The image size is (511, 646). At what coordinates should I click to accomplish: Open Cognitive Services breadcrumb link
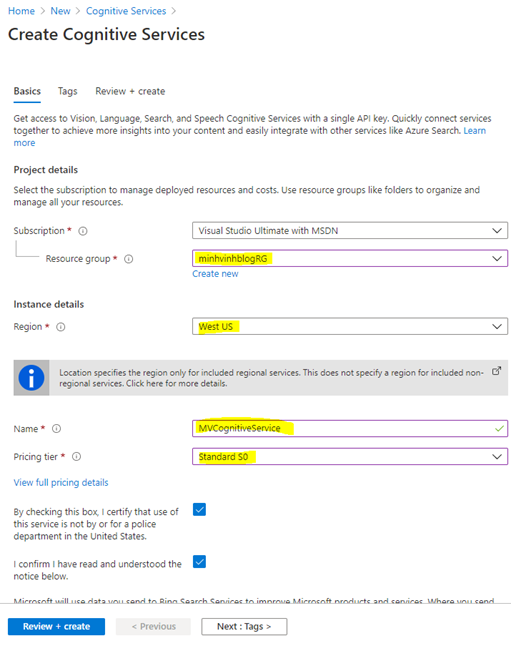[126, 11]
